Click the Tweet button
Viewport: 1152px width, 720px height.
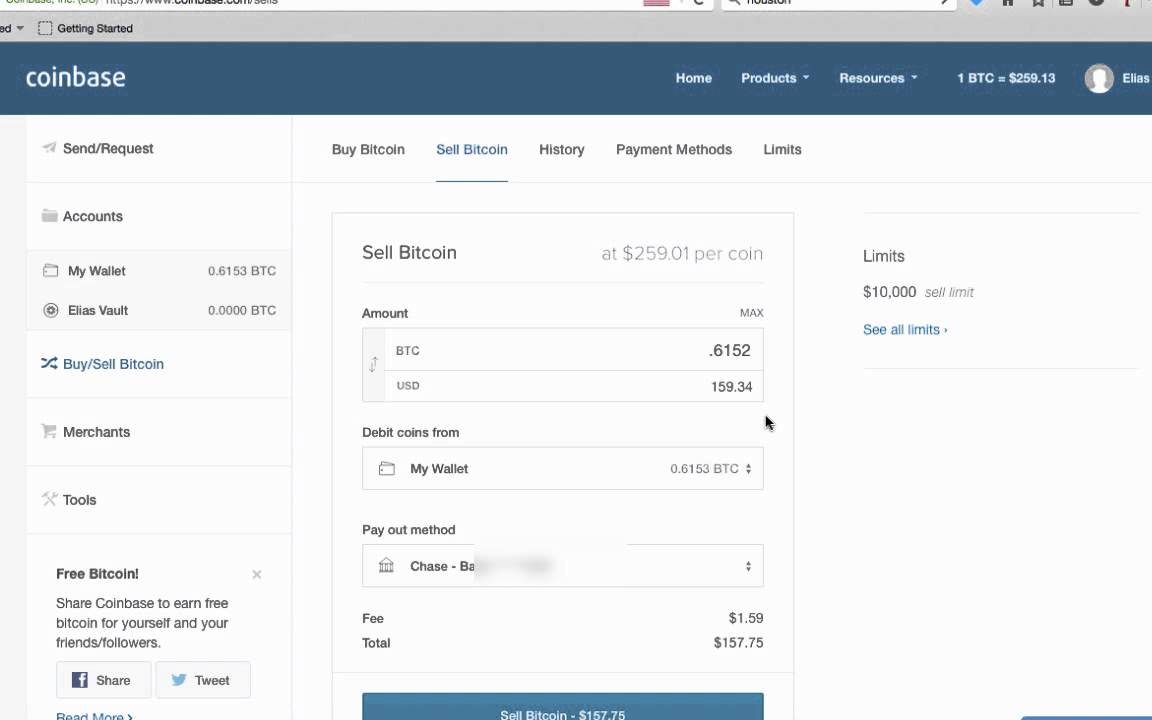coord(203,680)
